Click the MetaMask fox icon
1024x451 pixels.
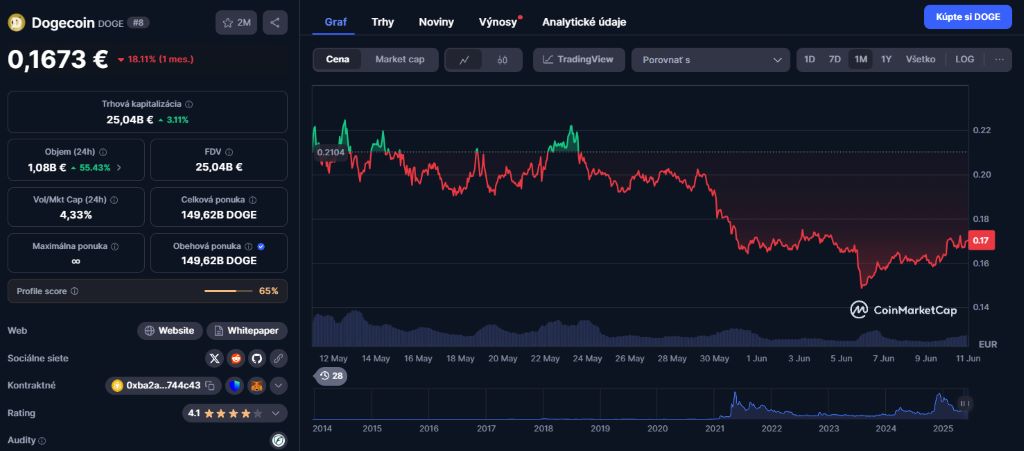(257, 385)
